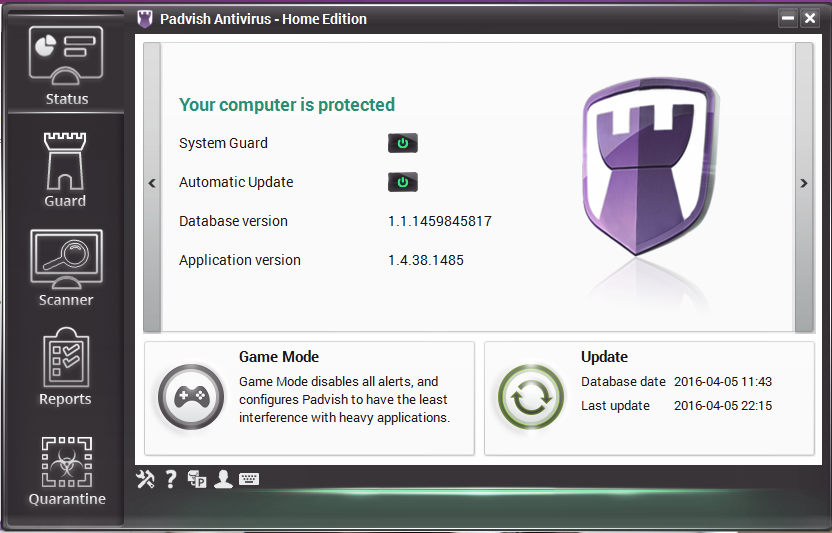Open the Quarantine biohazard section
The width and height of the screenshot is (832, 533).
pyautogui.click(x=67, y=462)
